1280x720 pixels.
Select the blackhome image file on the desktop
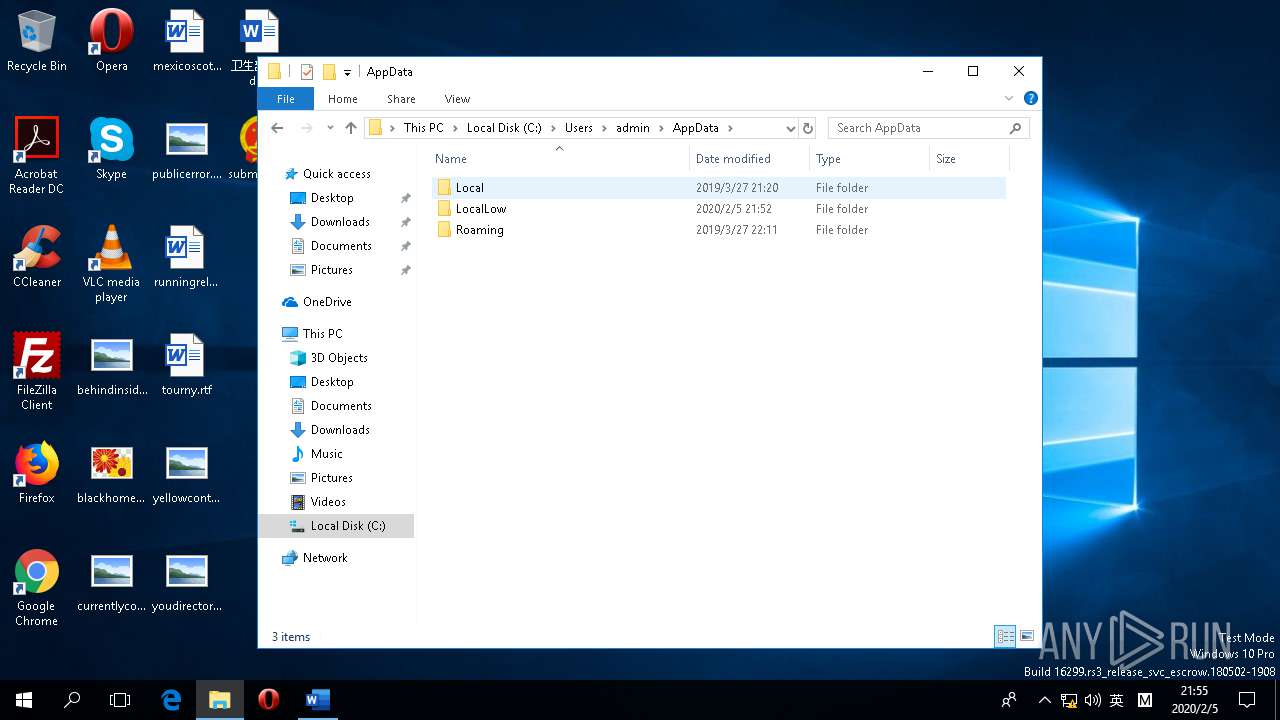pyautogui.click(x=111, y=473)
